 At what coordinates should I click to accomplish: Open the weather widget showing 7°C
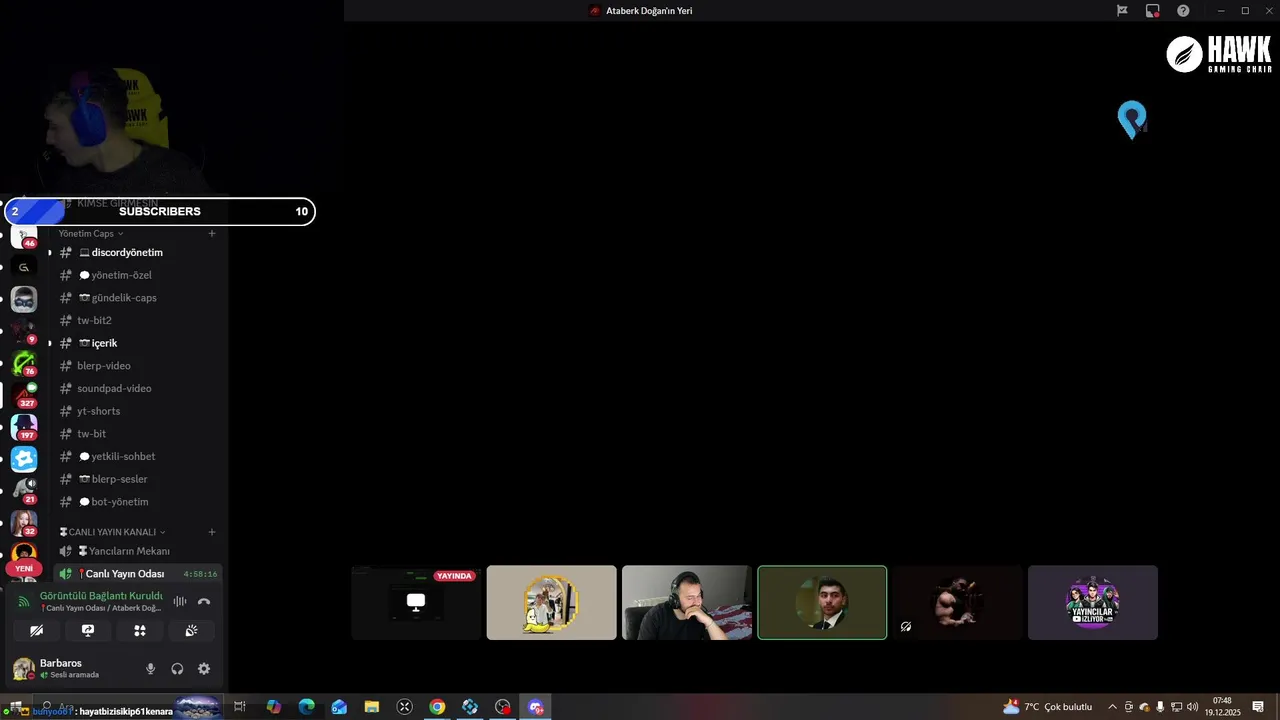click(1047, 707)
